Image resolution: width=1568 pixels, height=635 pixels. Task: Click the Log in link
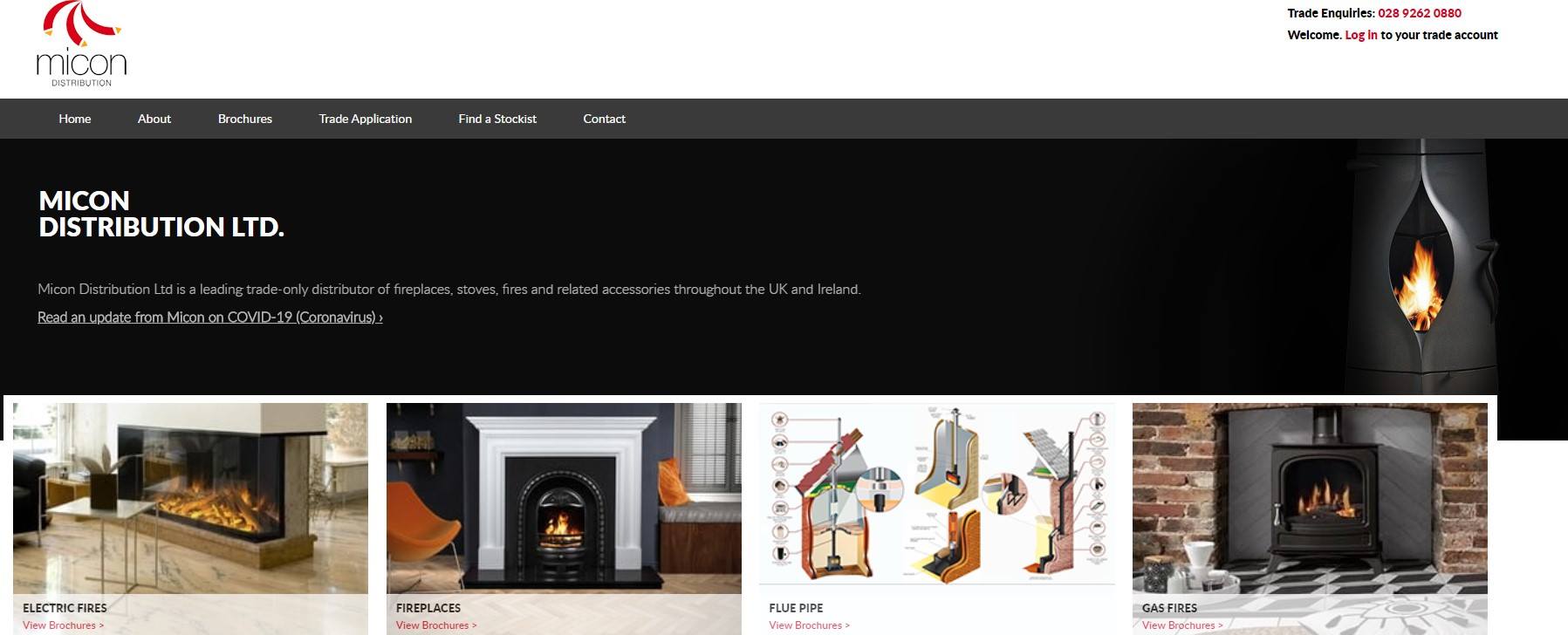tap(1361, 35)
